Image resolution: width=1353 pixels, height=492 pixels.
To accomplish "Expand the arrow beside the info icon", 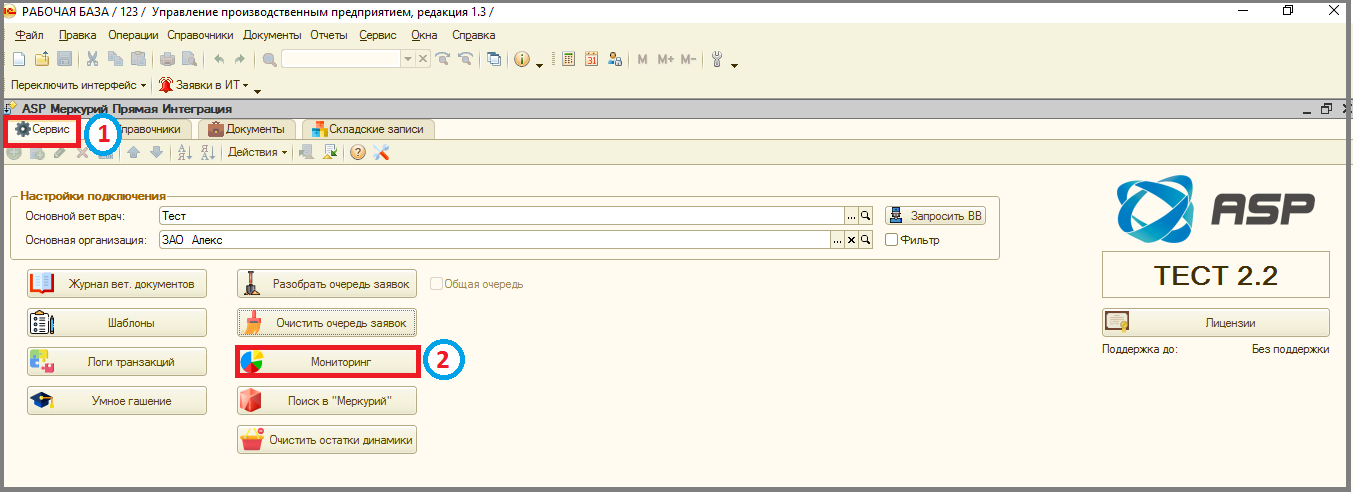I will (539, 64).
